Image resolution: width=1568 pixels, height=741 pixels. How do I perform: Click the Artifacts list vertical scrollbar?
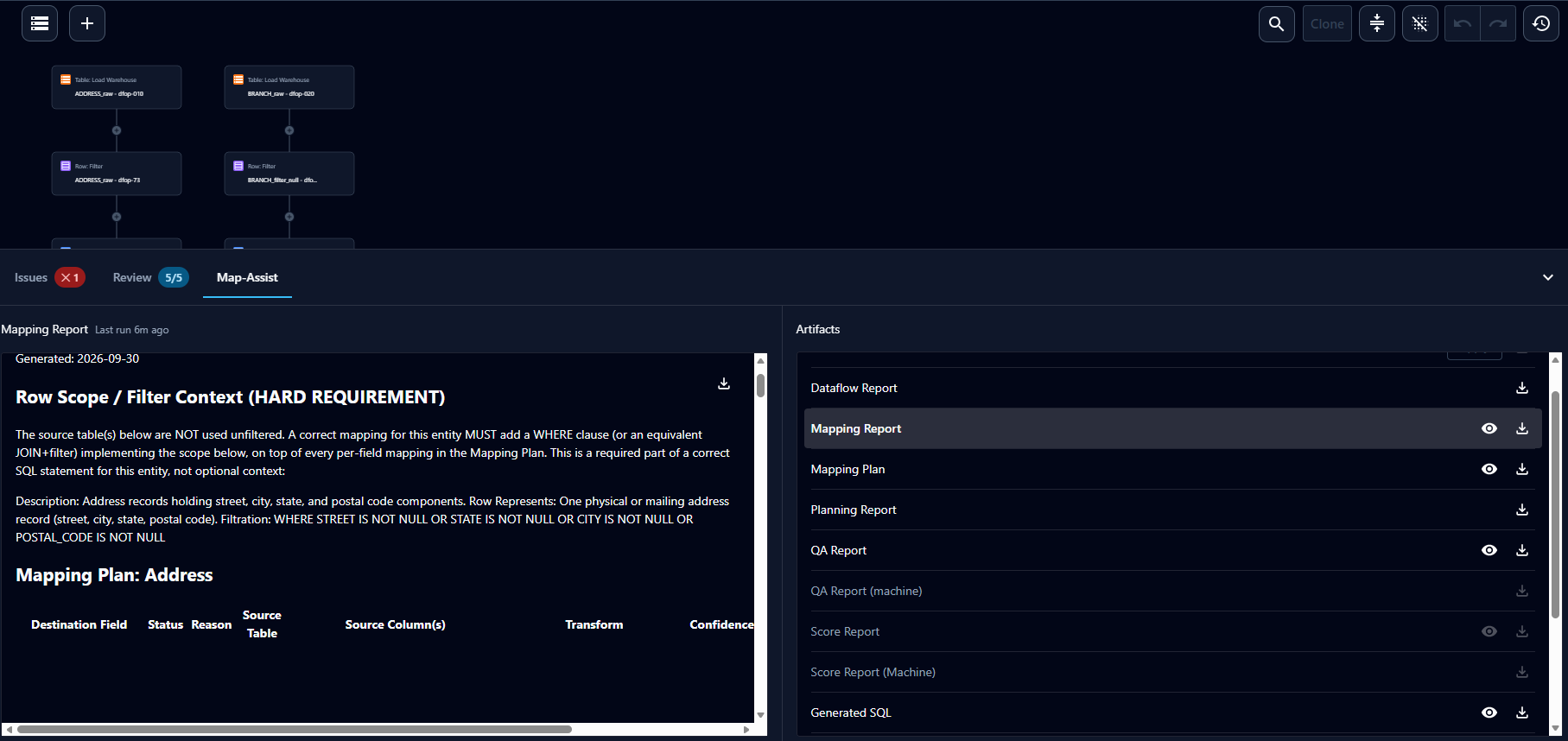point(1555,505)
